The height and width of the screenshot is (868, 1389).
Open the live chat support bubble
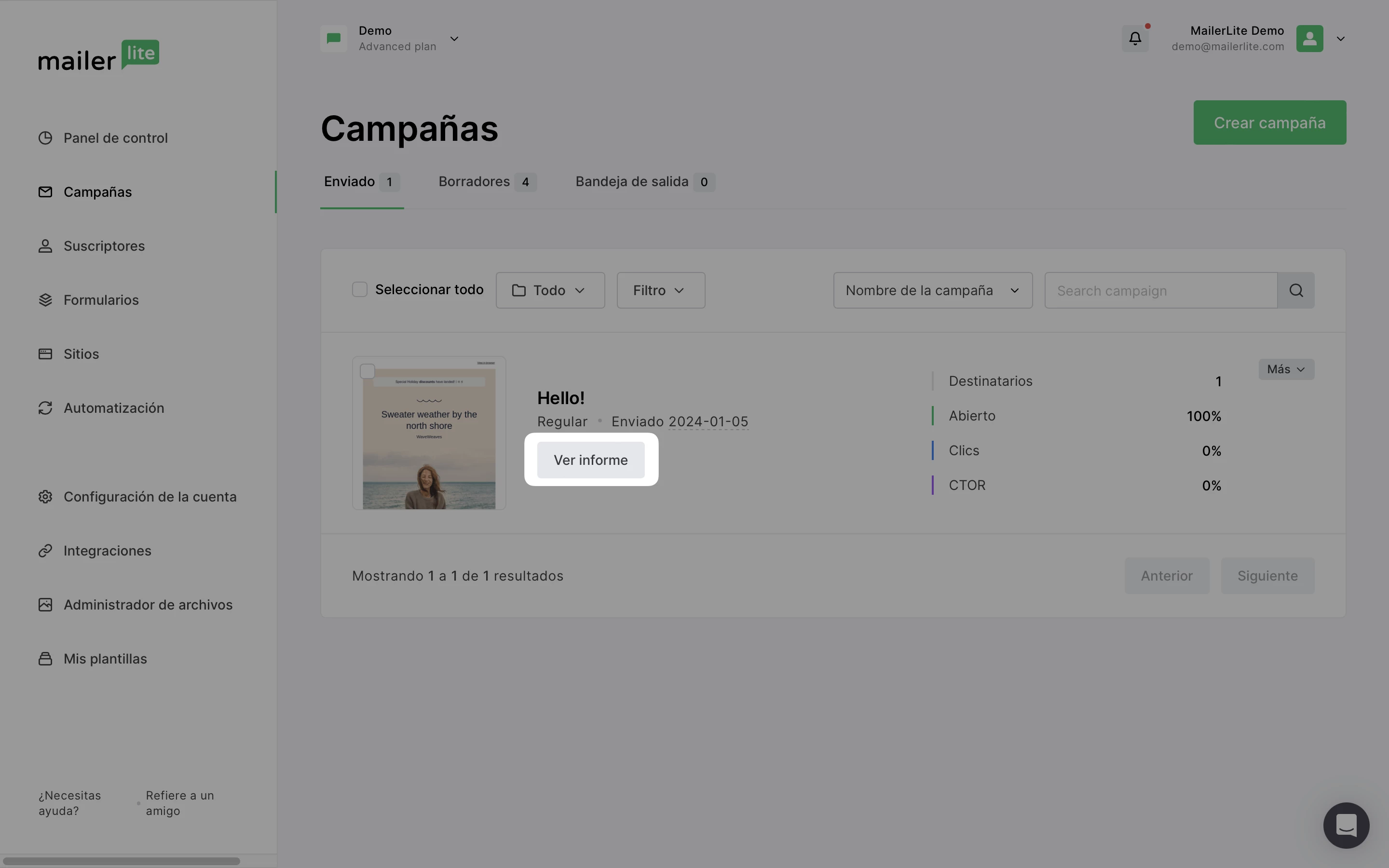(x=1346, y=825)
